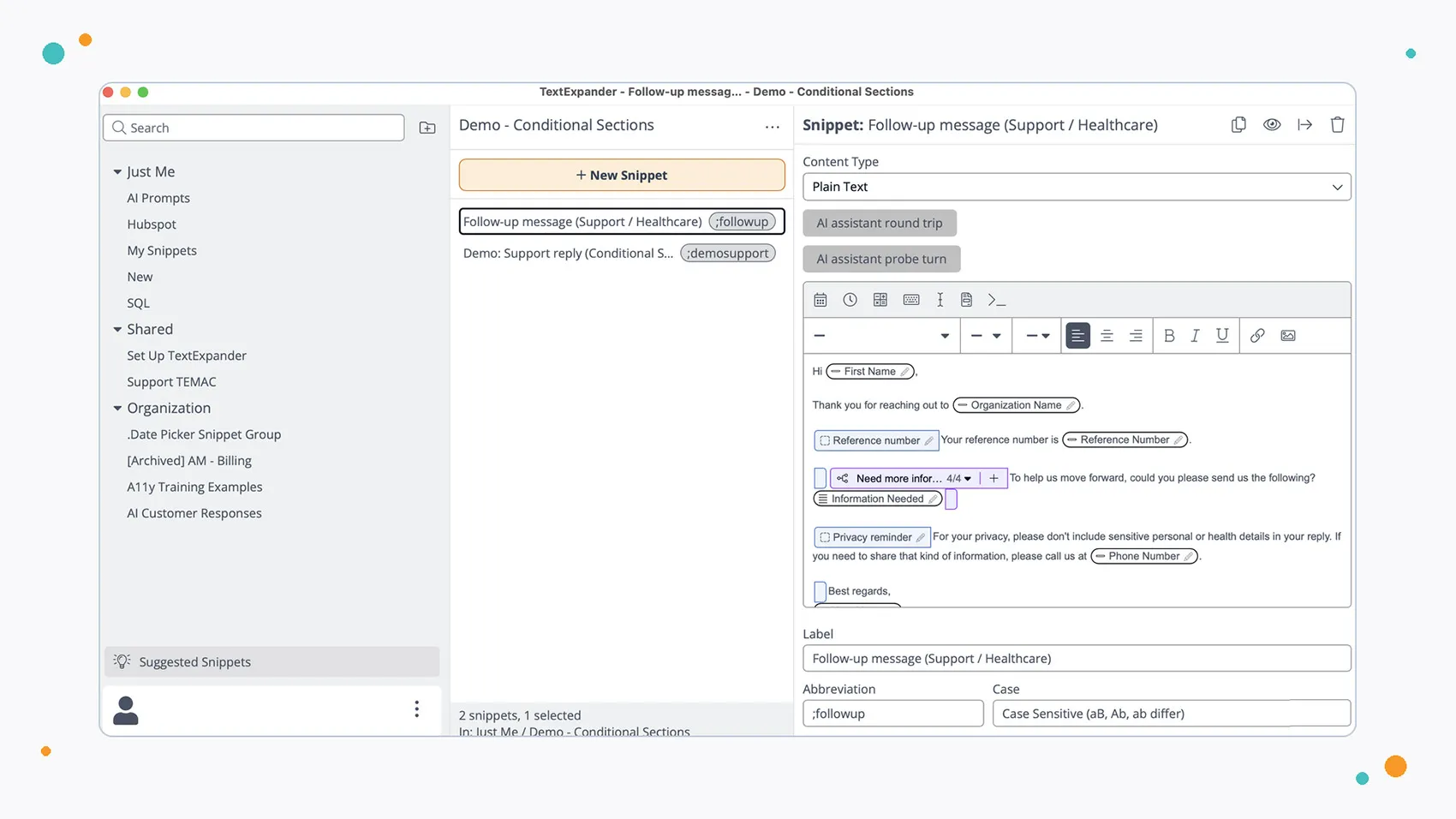Click the share/export arrow icon

click(1304, 125)
